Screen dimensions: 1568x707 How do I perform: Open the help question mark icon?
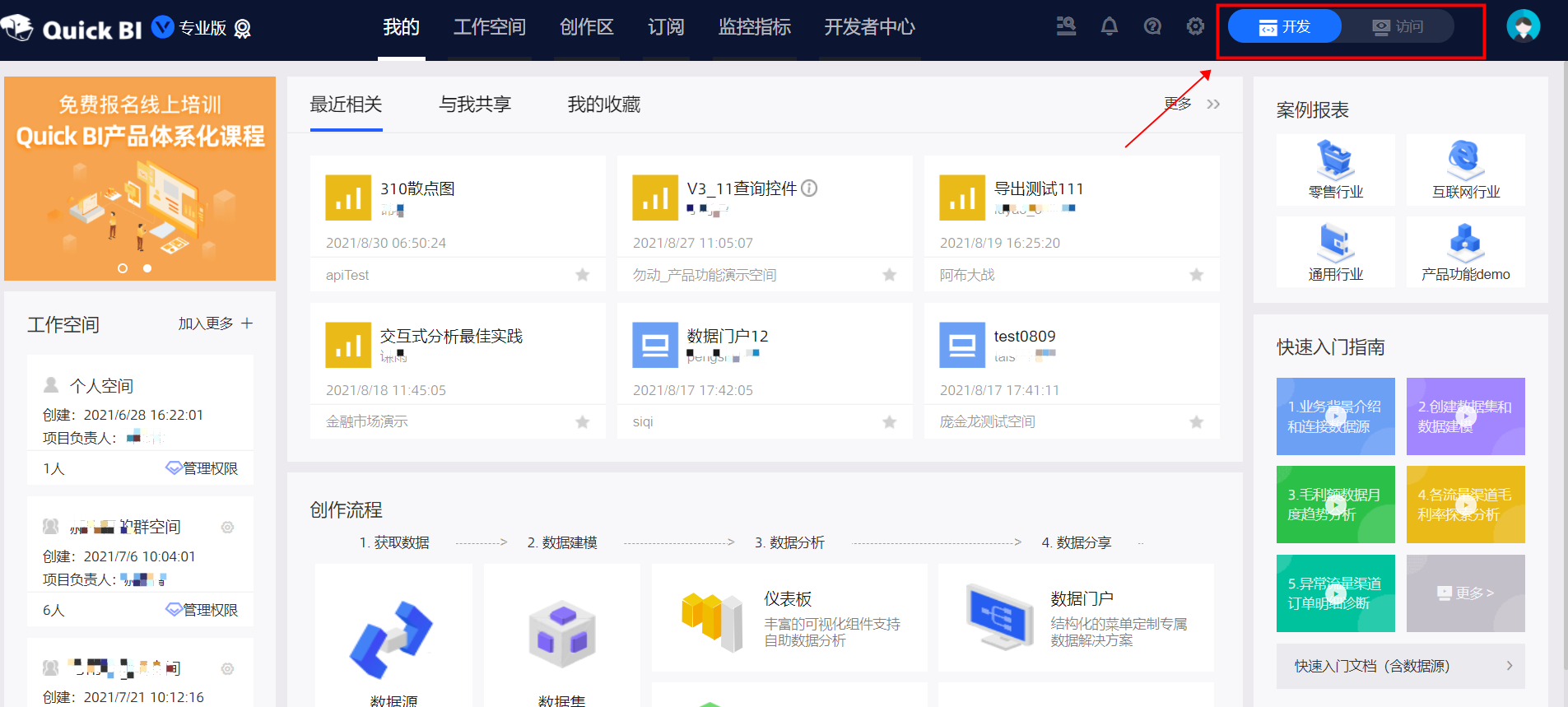click(1152, 27)
